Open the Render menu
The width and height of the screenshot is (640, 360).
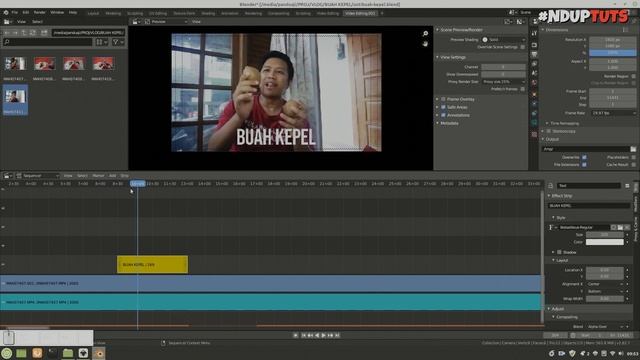[40, 13]
